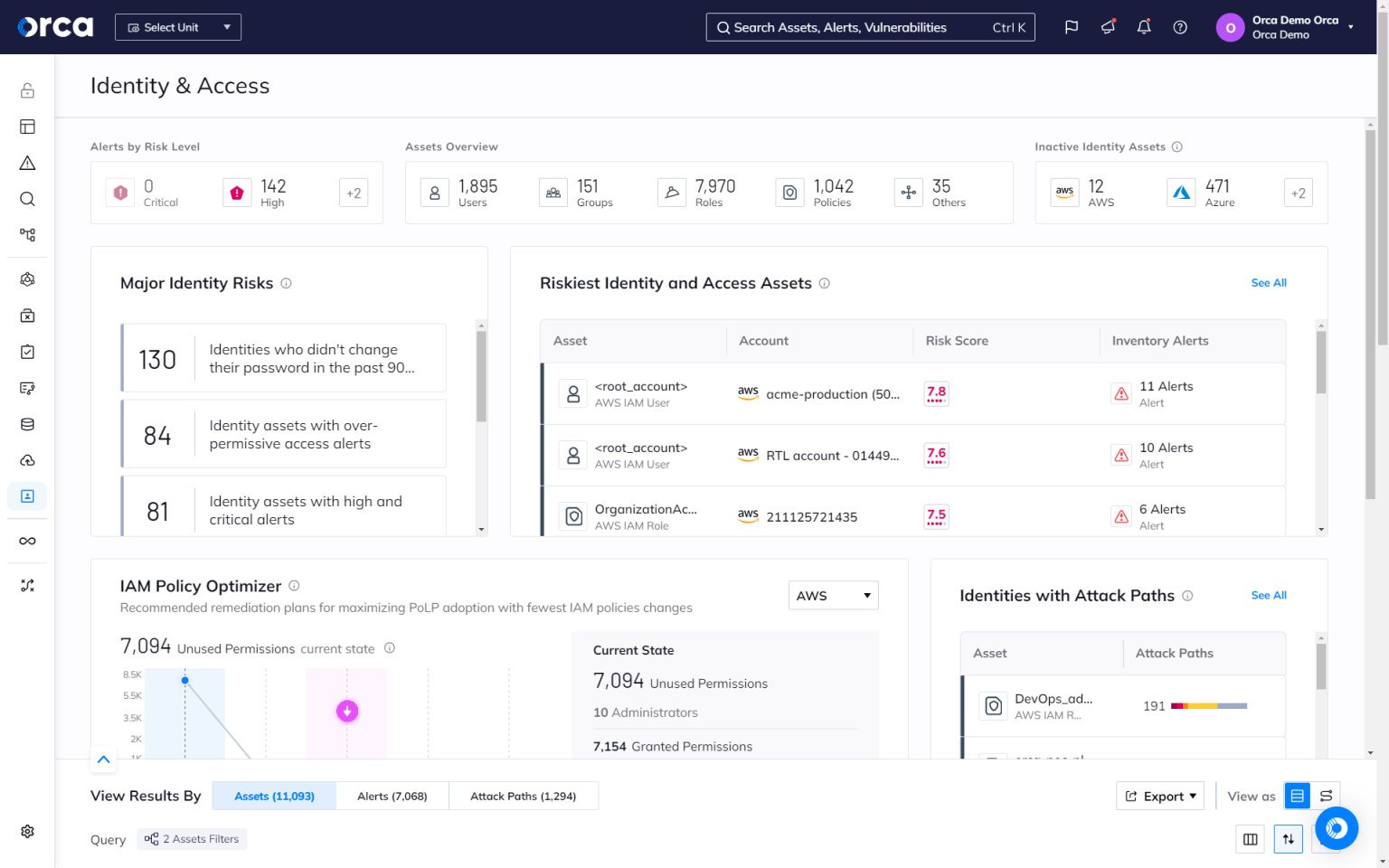Open the settings gear in sidebar
Image resolution: width=1389 pixels, height=868 pixels.
[27, 831]
